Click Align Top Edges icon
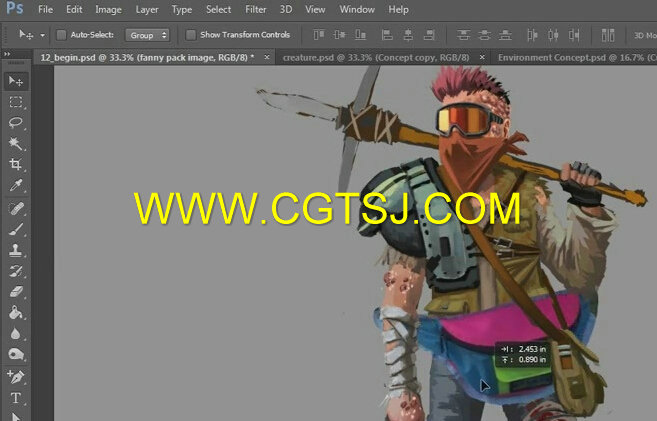Image resolution: width=657 pixels, height=421 pixels. (319, 35)
